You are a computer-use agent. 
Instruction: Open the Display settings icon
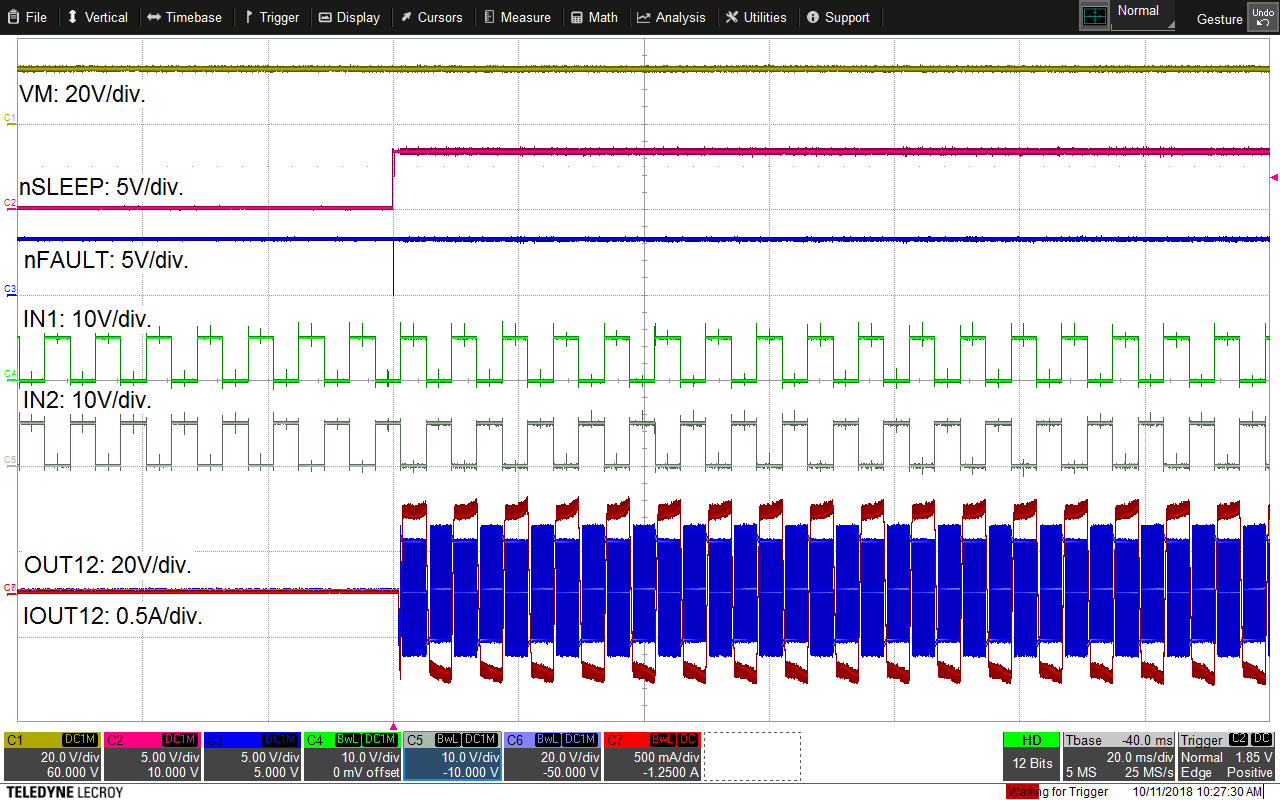point(325,17)
